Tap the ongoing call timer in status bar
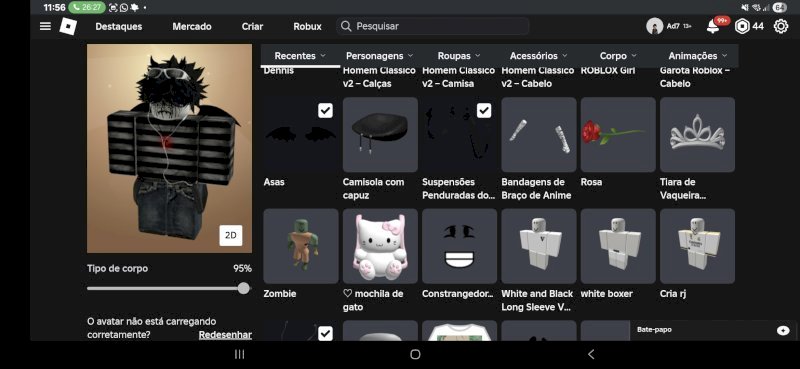Screen dimensions: 800x369 tap(87, 7)
